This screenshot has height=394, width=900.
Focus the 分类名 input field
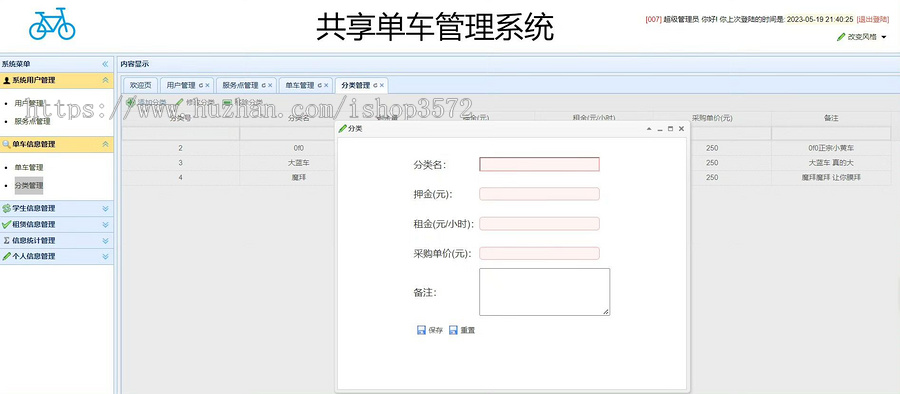pos(539,164)
